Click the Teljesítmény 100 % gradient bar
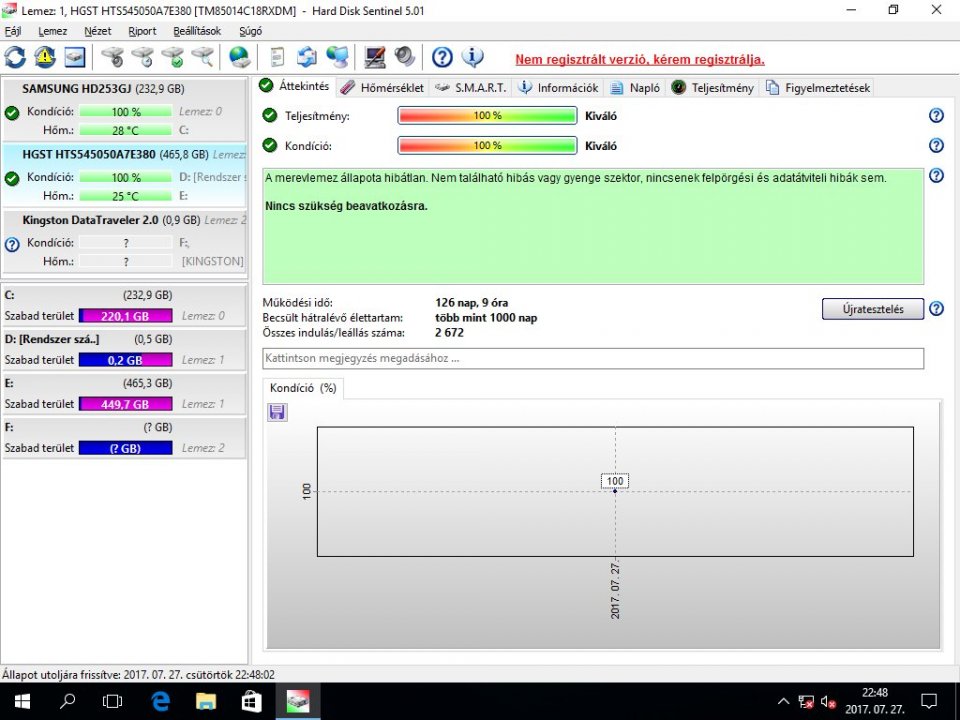The width and height of the screenshot is (960, 720). click(487, 115)
